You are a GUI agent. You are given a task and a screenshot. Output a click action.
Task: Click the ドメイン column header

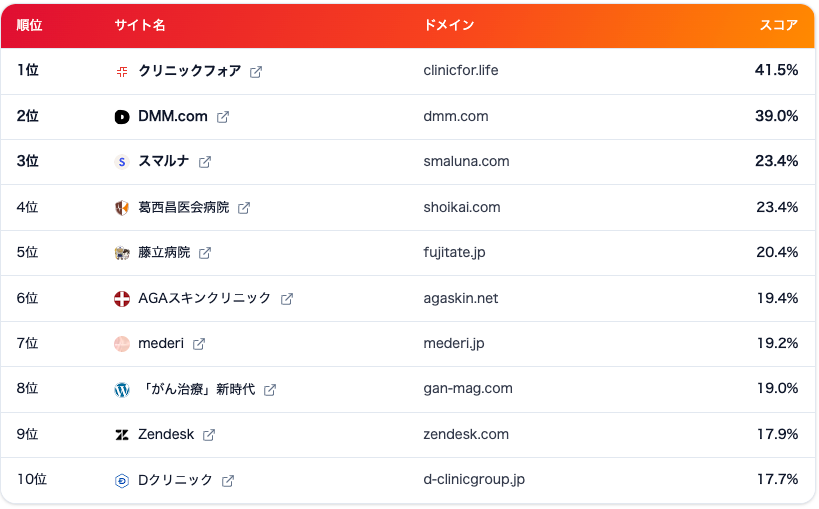click(x=449, y=25)
